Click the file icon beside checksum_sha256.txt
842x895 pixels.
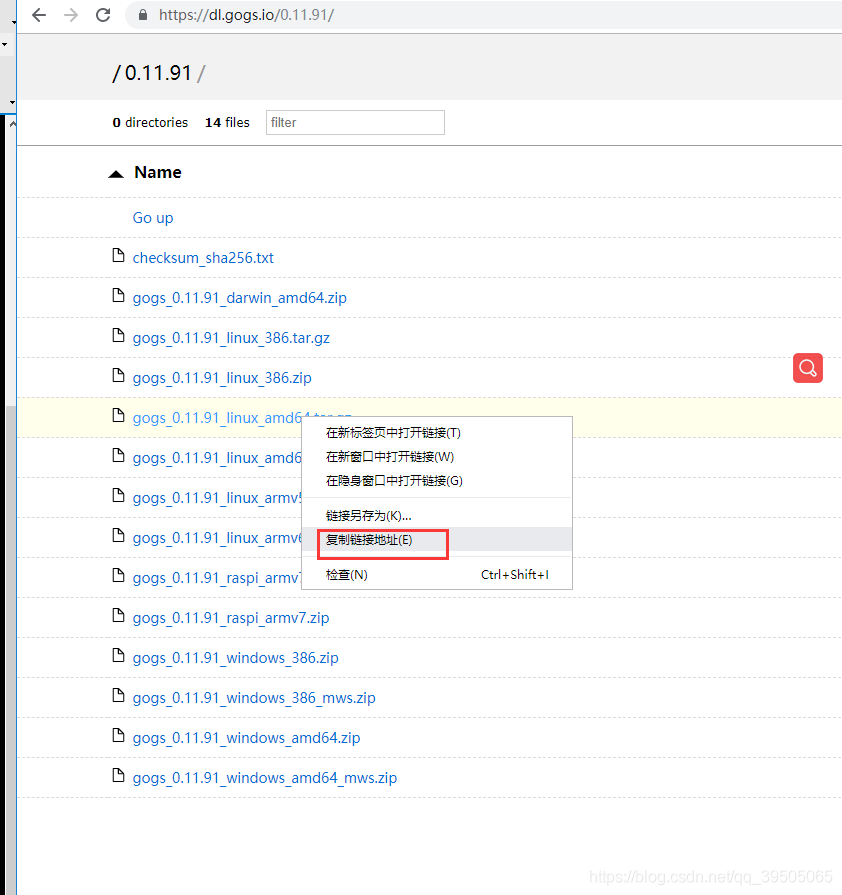tap(118, 256)
